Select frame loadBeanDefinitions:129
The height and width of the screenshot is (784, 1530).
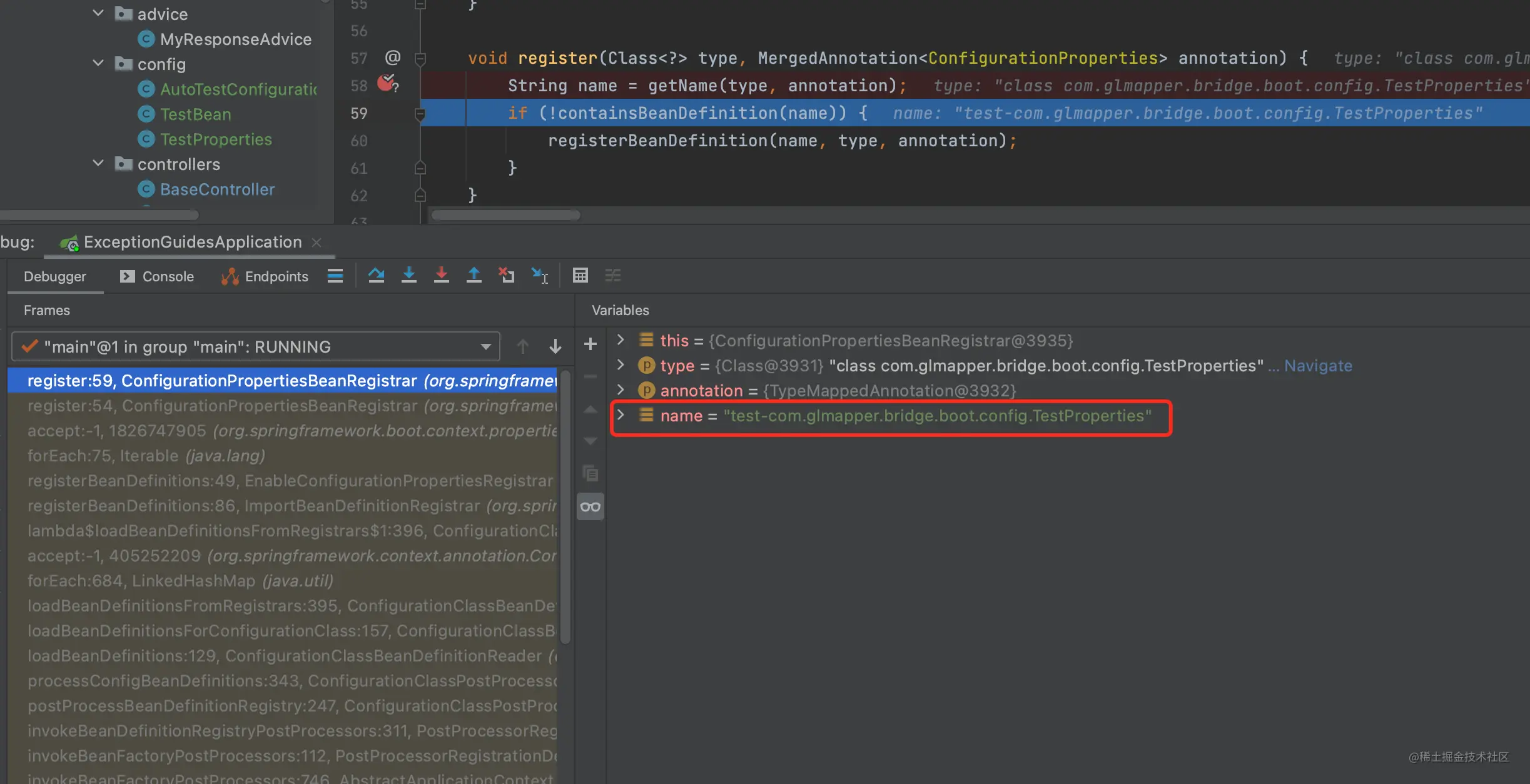click(x=283, y=656)
